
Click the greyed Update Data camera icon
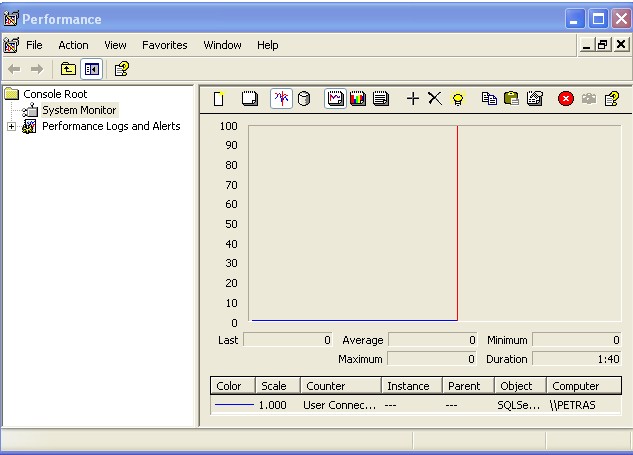point(589,99)
